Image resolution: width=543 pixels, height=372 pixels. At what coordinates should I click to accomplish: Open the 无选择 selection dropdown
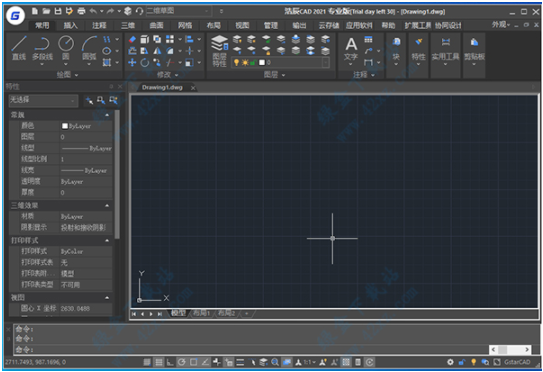(x=43, y=100)
